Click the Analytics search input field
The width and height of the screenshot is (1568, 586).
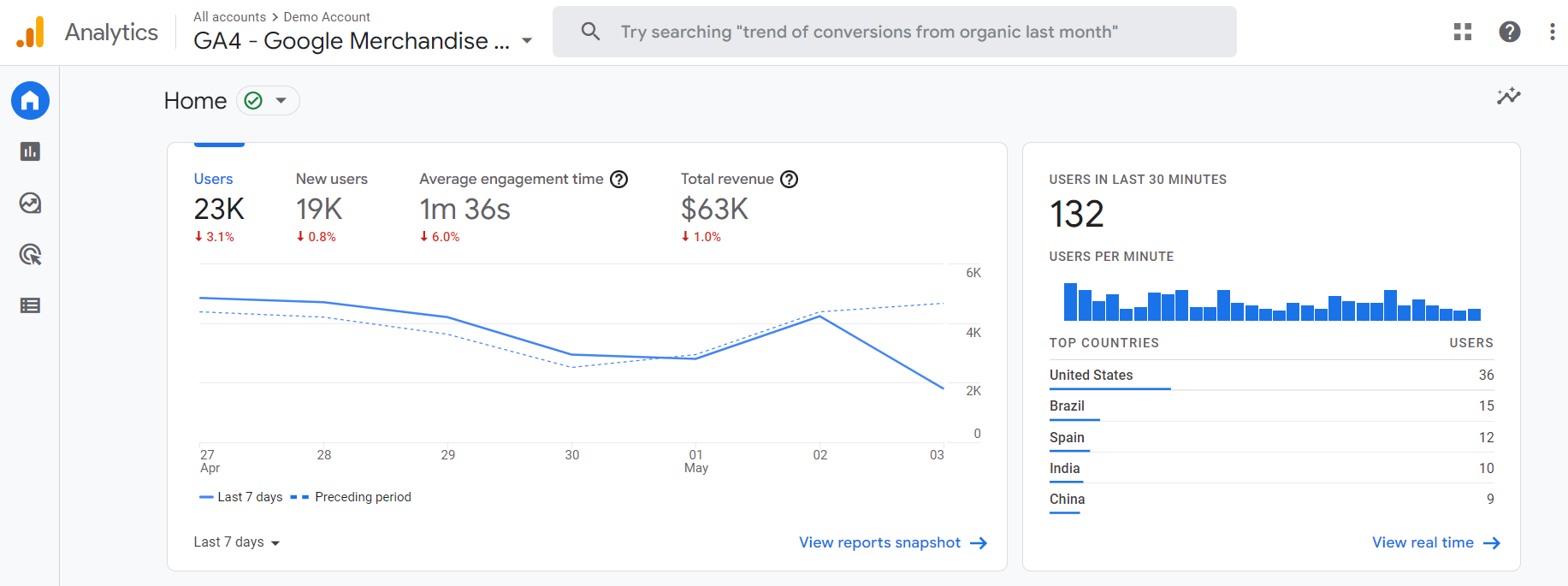point(894,32)
